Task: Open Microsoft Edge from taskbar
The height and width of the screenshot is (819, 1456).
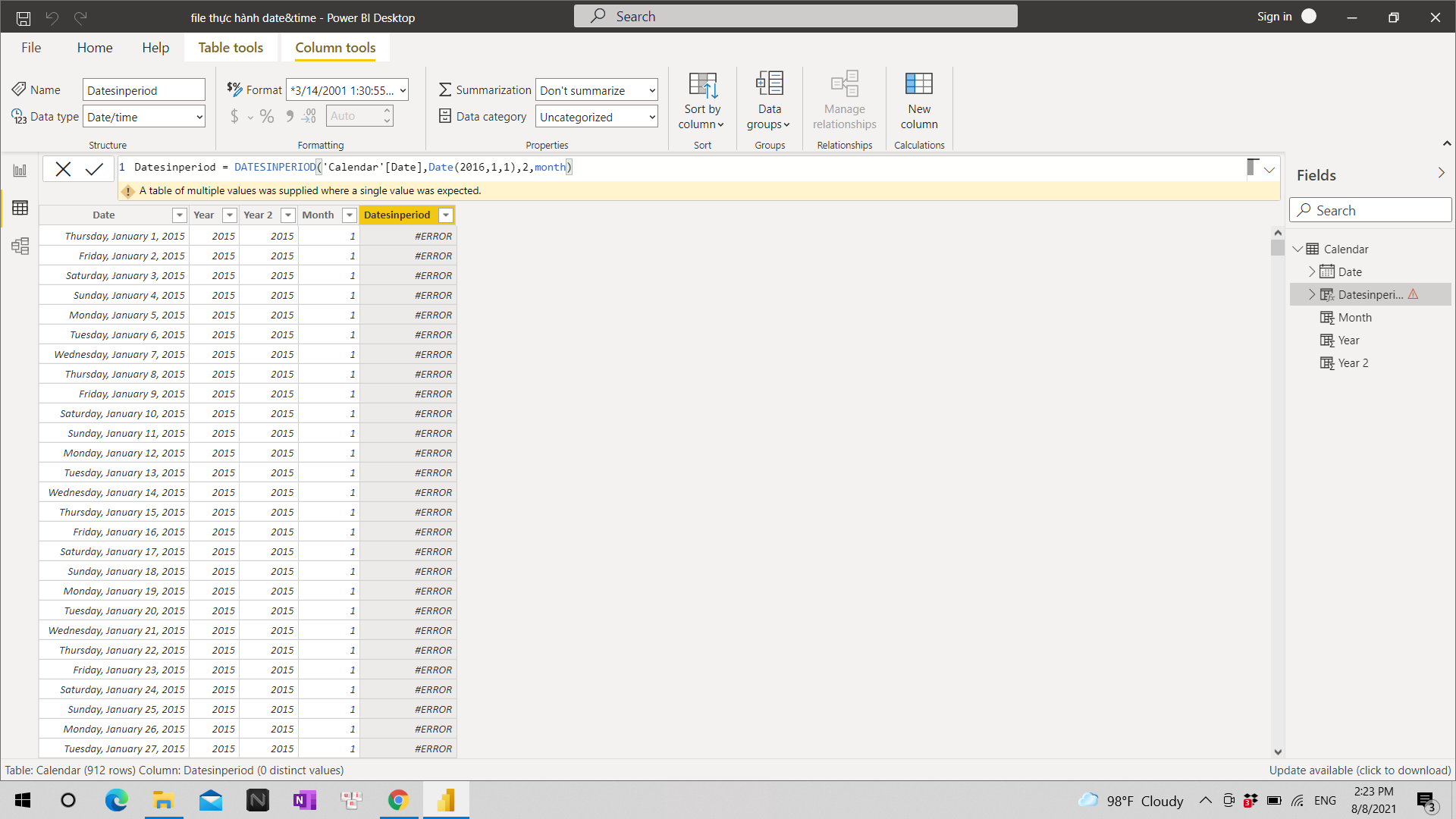Action: [116, 800]
